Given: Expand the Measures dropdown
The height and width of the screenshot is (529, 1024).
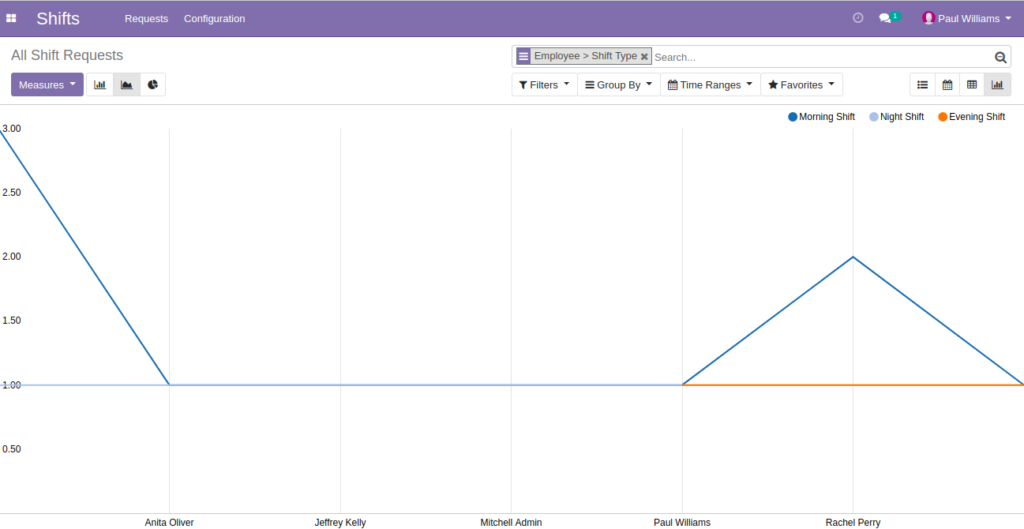Looking at the screenshot, I should 48,85.
